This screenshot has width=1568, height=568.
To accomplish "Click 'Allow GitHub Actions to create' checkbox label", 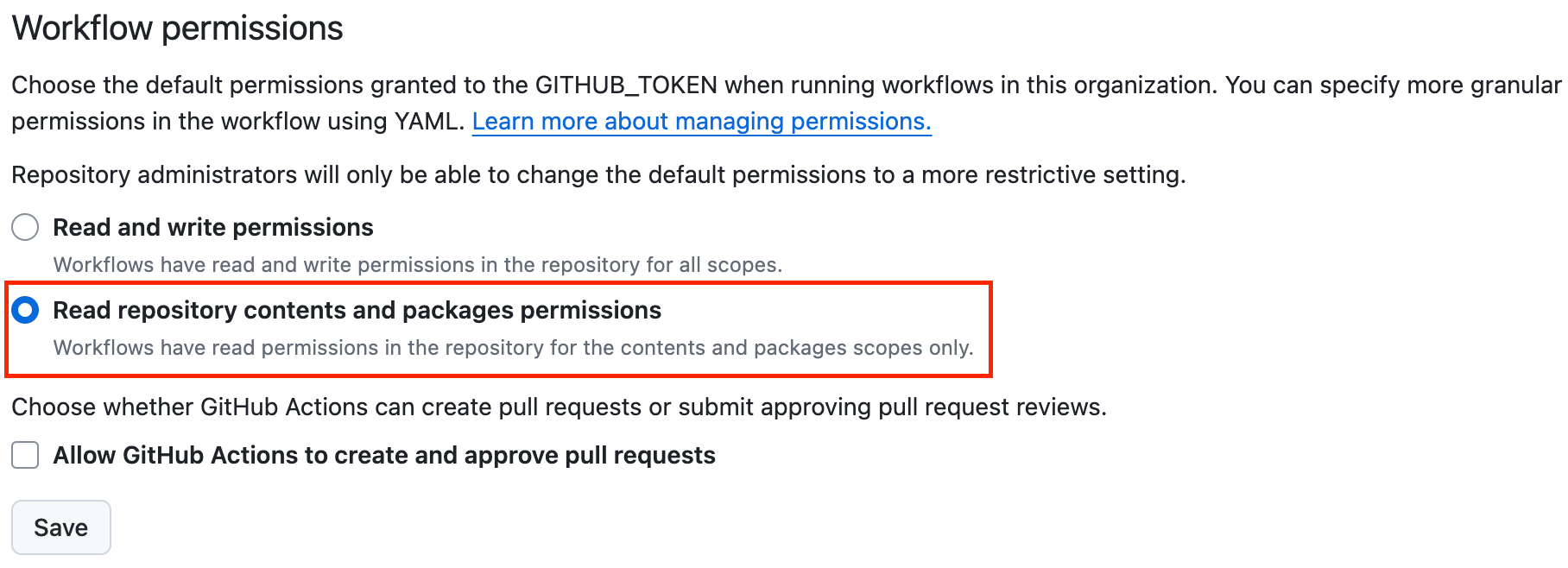I will tap(383, 456).
